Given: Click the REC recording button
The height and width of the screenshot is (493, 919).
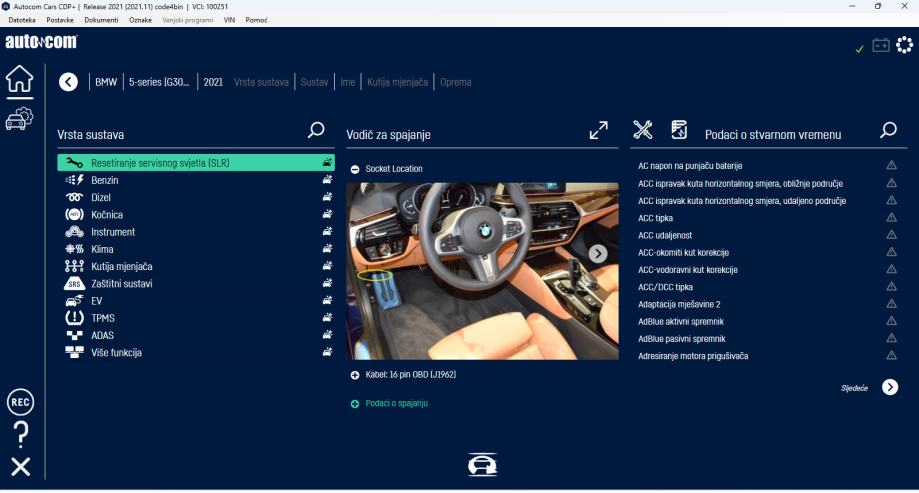Looking at the screenshot, I should coord(20,402).
